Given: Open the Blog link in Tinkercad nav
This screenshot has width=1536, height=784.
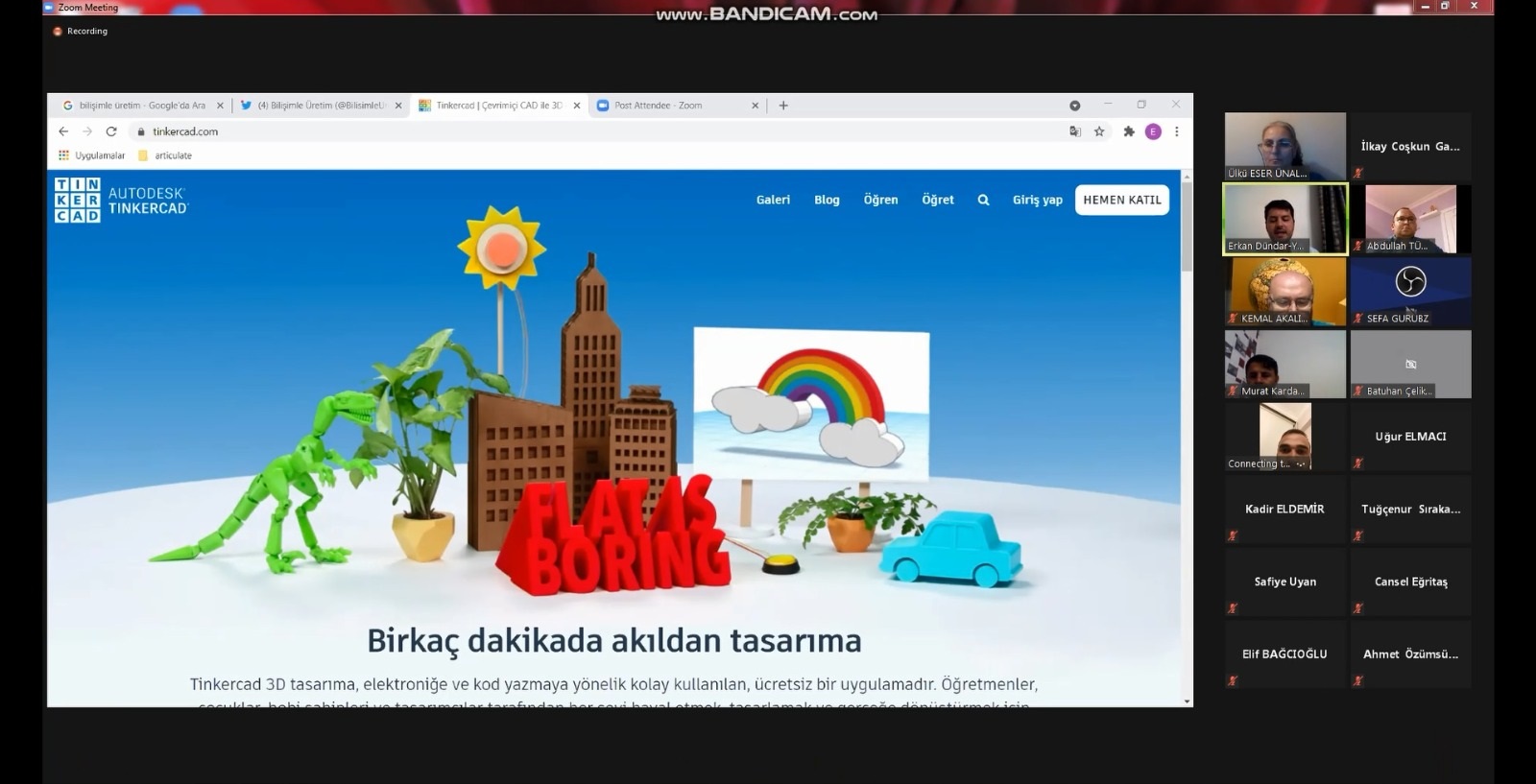Looking at the screenshot, I should pyautogui.click(x=827, y=200).
